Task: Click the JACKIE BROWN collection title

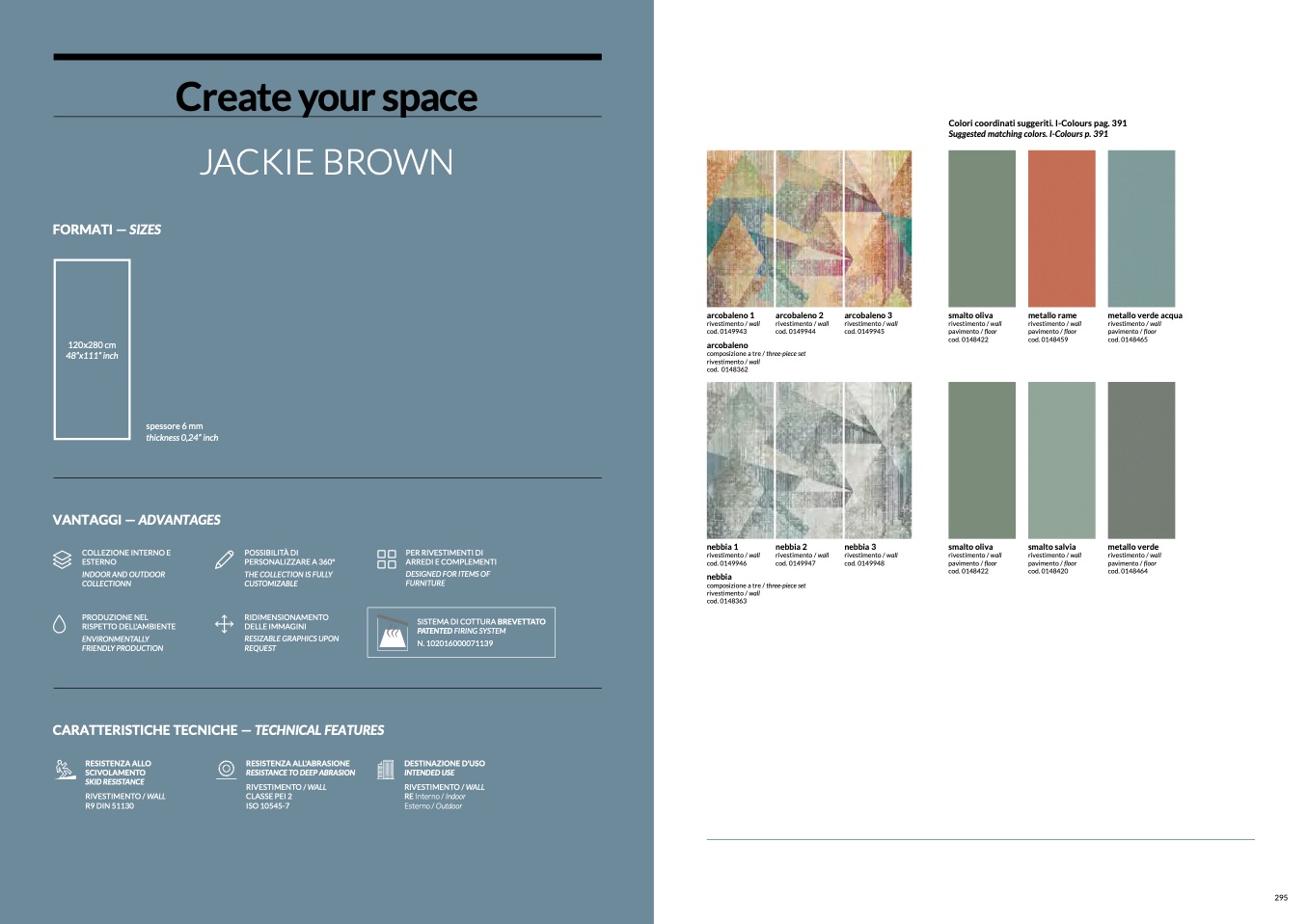Action: point(326,162)
